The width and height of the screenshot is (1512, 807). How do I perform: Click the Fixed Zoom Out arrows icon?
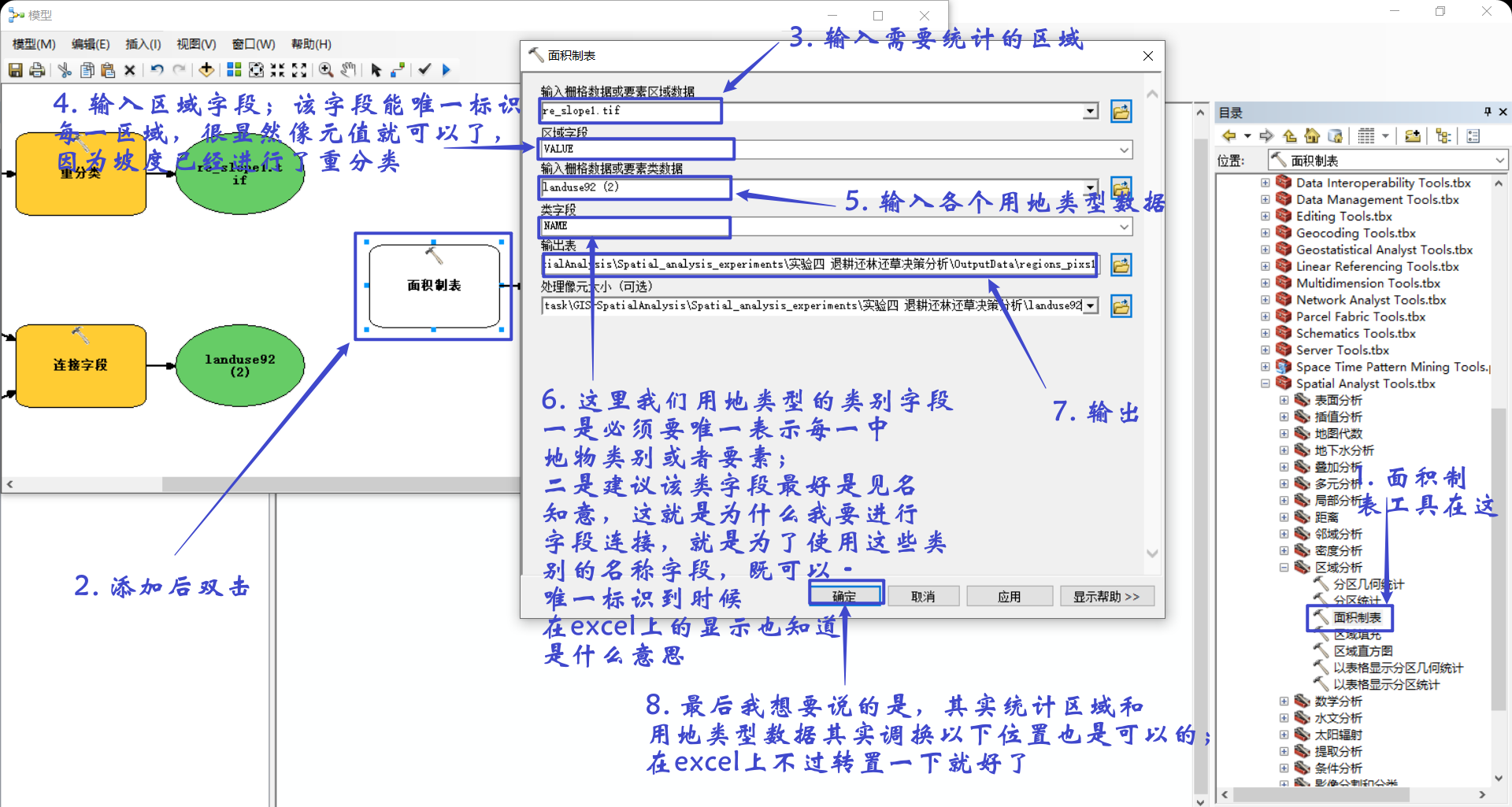click(299, 70)
